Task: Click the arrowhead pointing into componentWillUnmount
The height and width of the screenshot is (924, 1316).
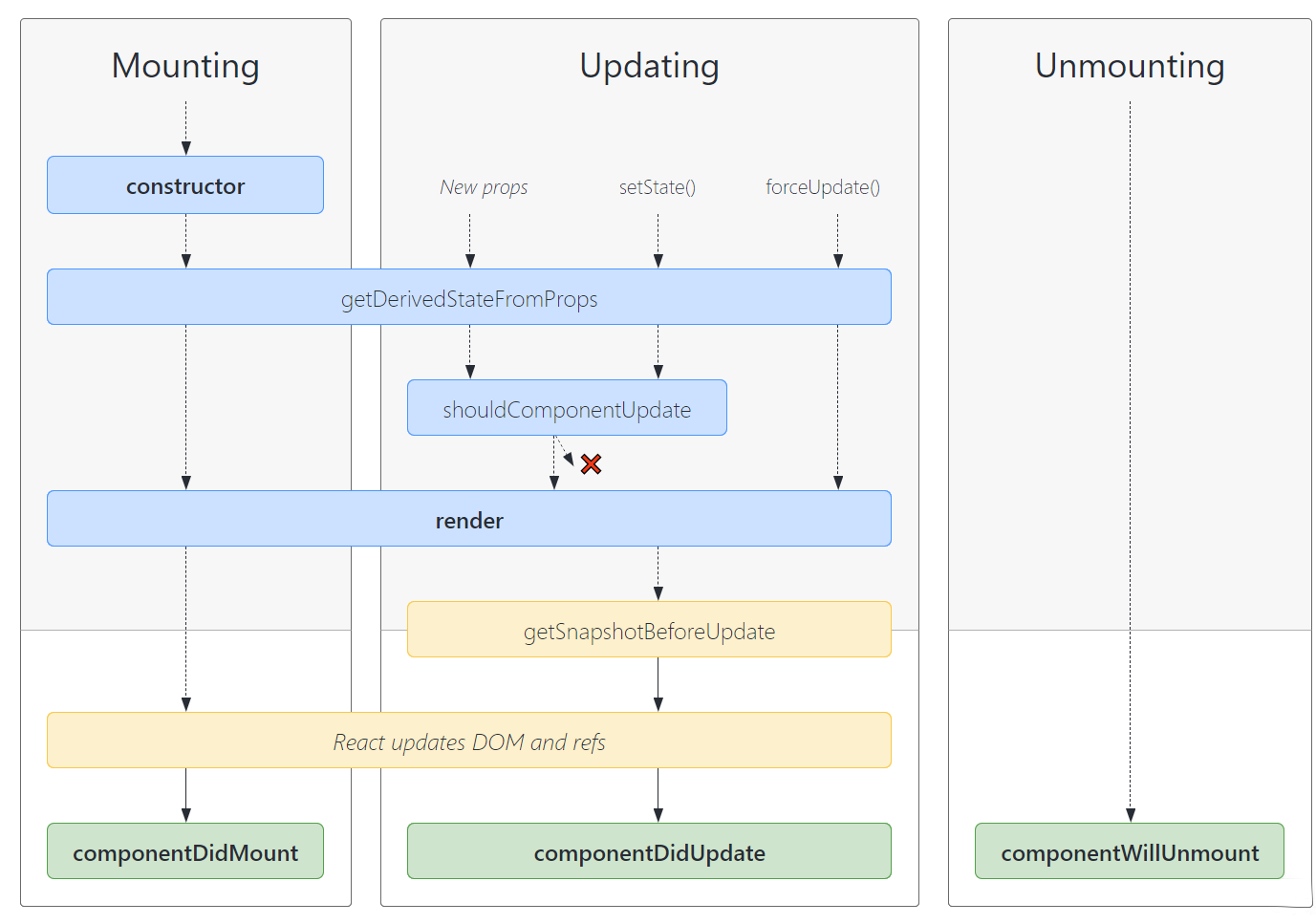Action: point(1131,815)
